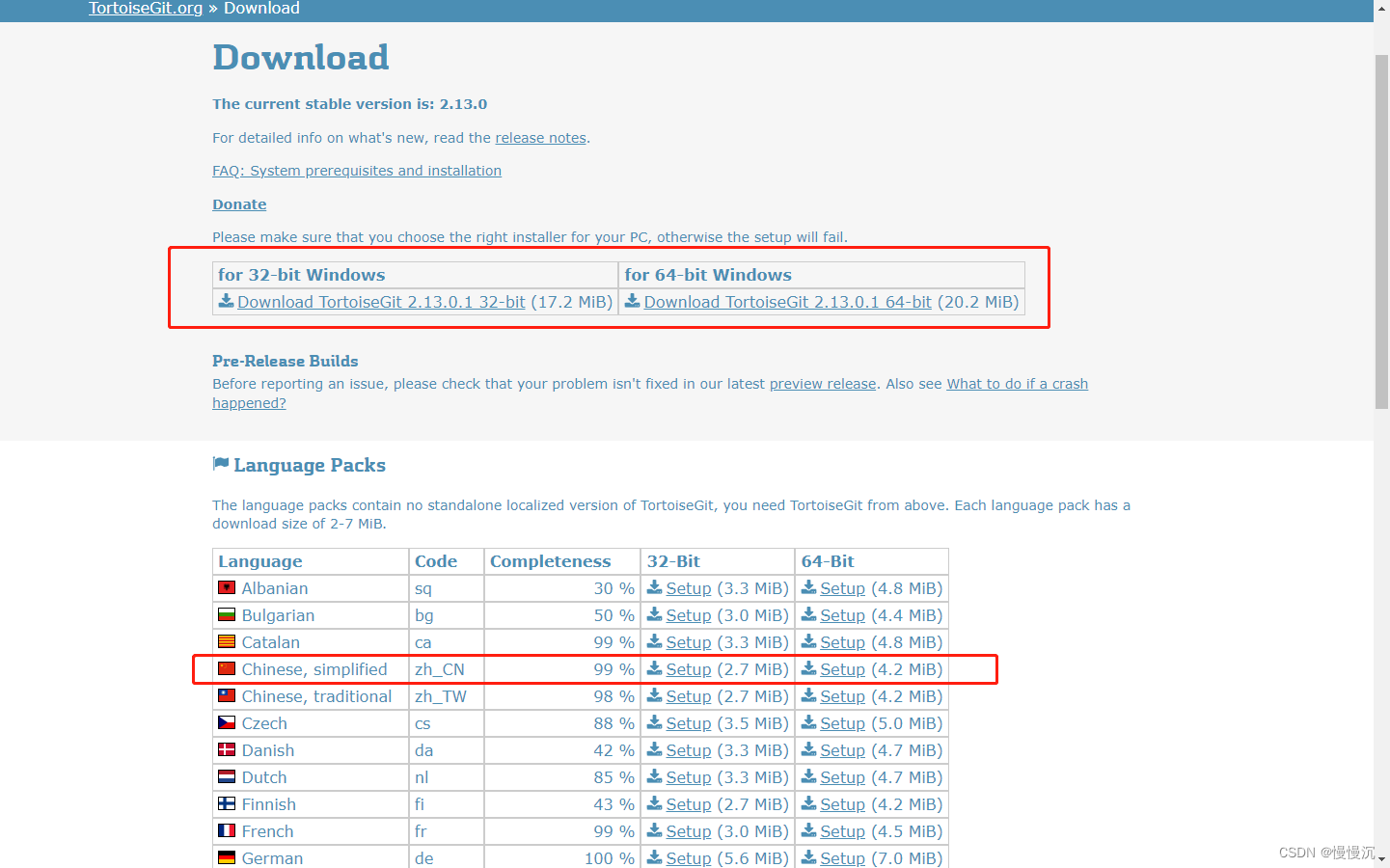The height and width of the screenshot is (868, 1390).
Task: Download Dutch 64-bit Setup link
Action: [842, 777]
